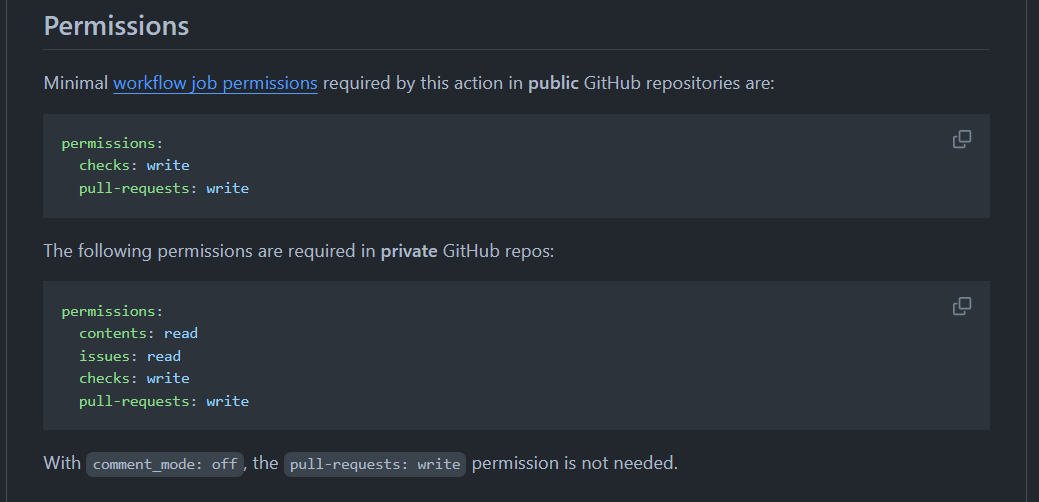Click the issues: read line
The height and width of the screenshot is (502, 1039).
pyautogui.click(x=130, y=356)
